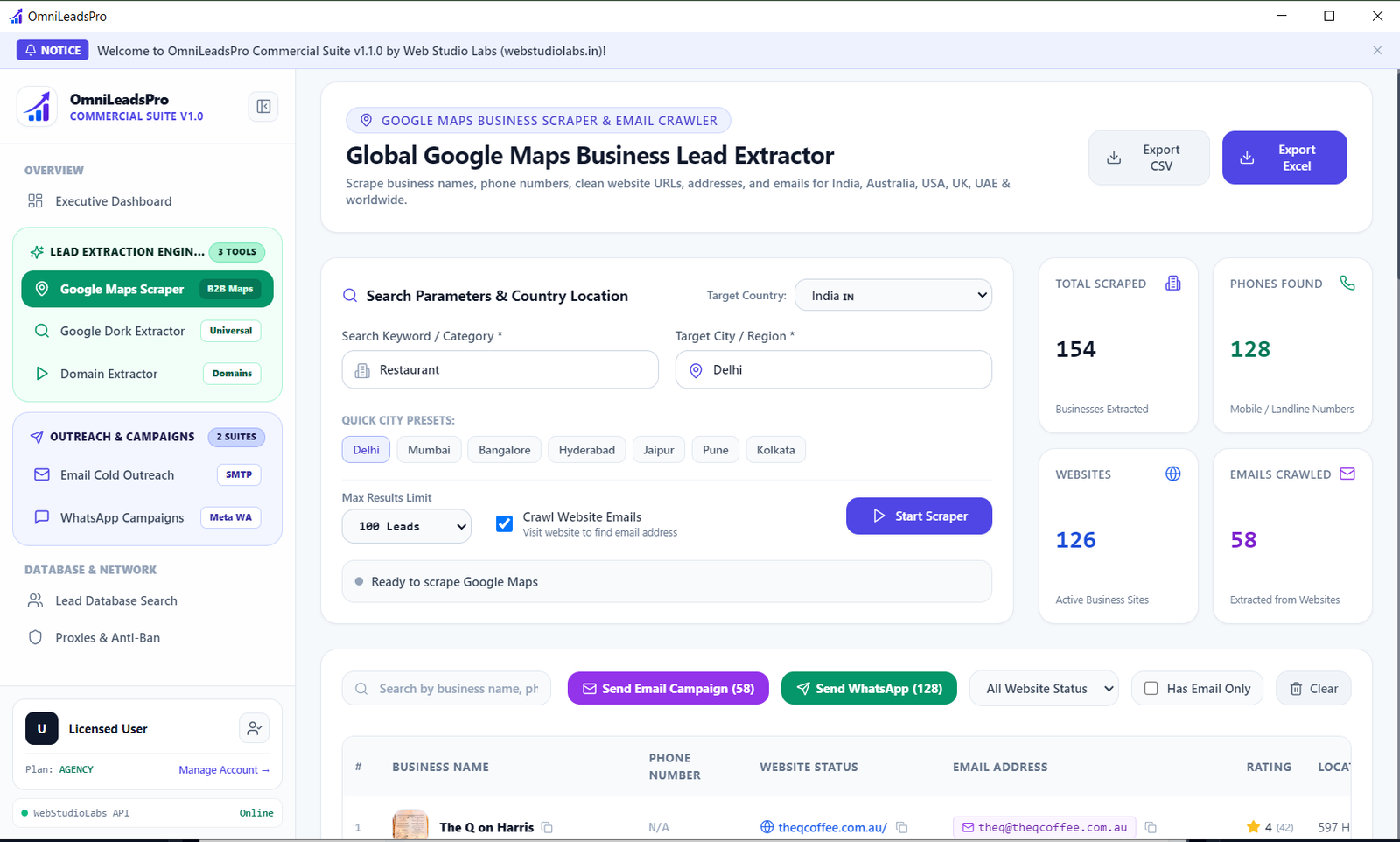Click the Target City field containing Delhi
Screen dimensions: 1400x842
(834, 370)
